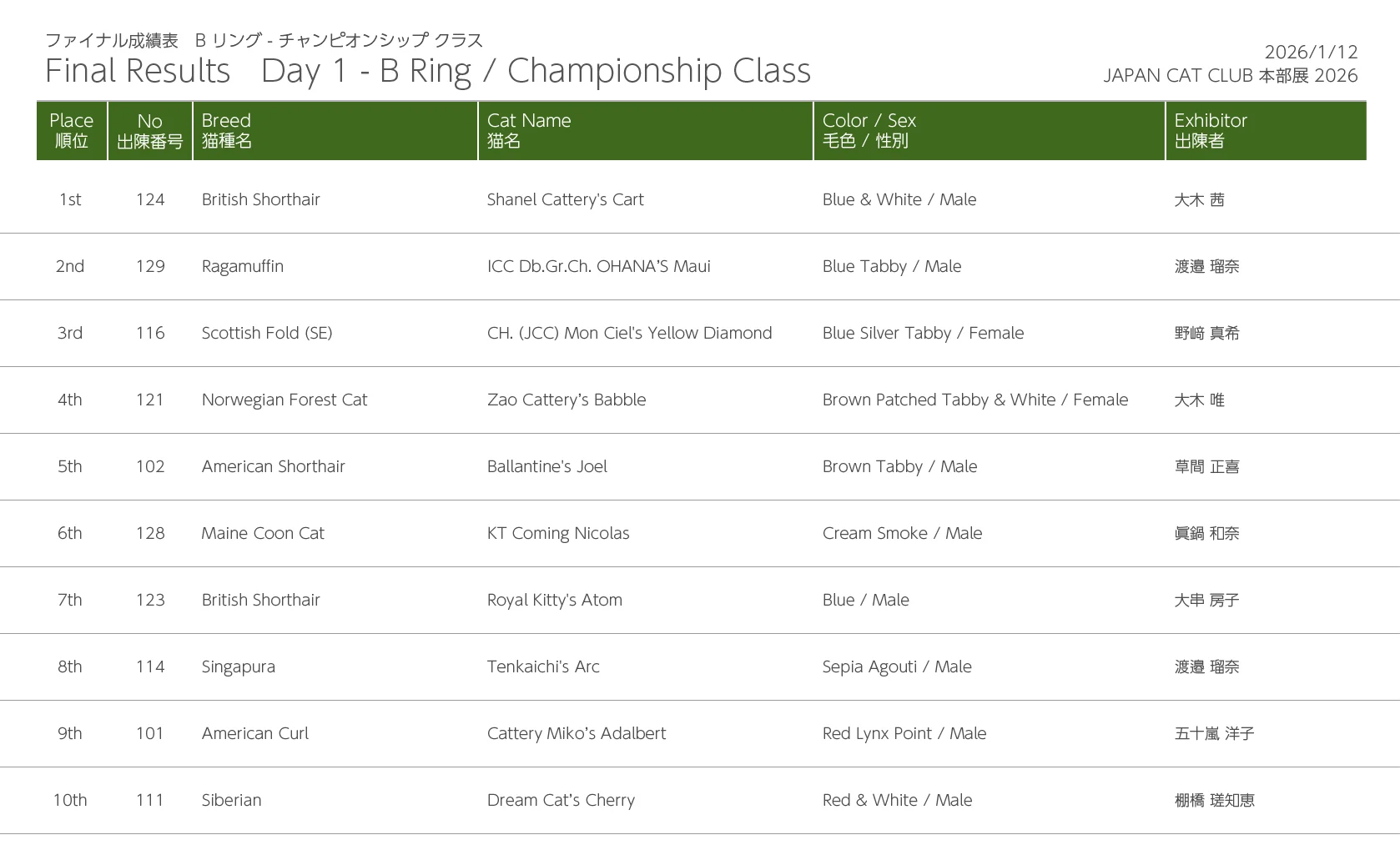This screenshot has height=845, width=1400.
Task: Click the Breed column header
Action: tap(226, 130)
